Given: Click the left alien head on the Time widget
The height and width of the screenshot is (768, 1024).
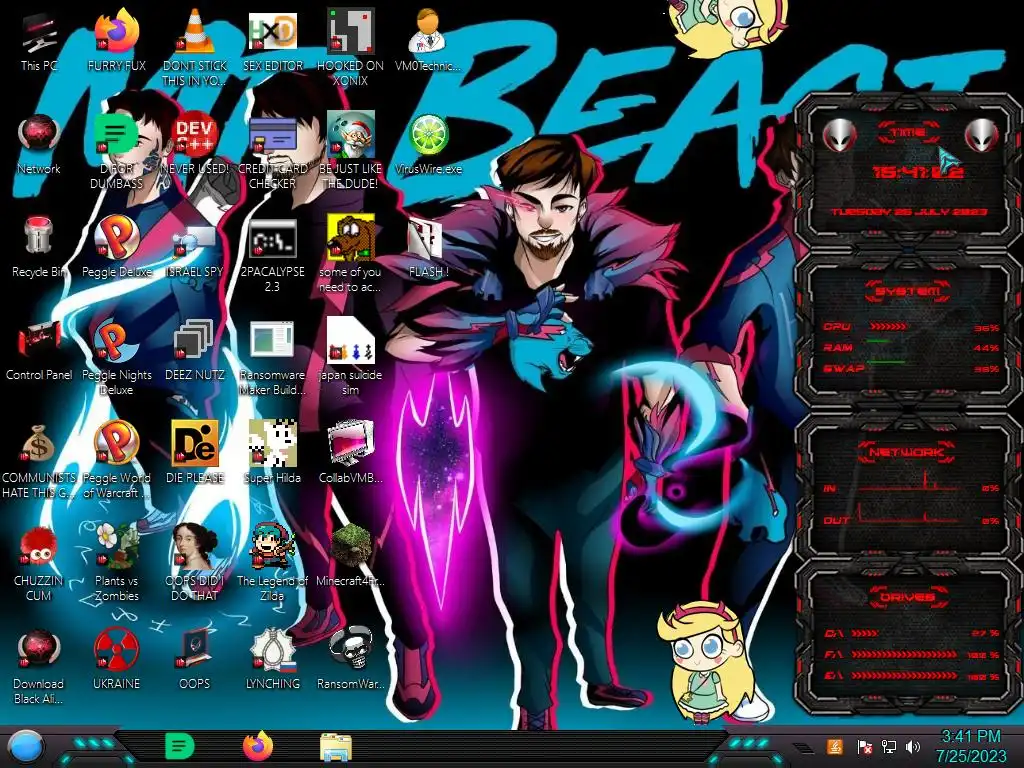Looking at the screenshot, I should [839, 136].
